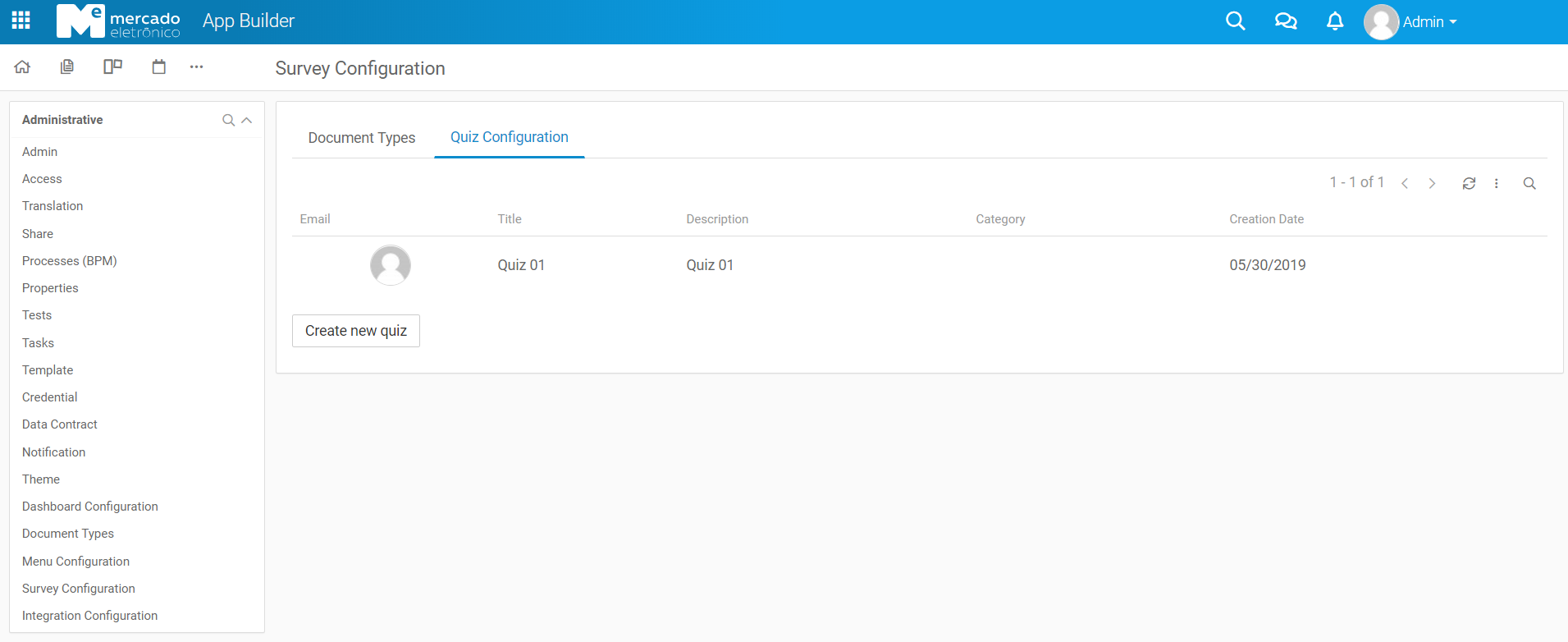1568x642 pixels.
Task: Open the apps grid launcher icon
Action: pos(21,21)
